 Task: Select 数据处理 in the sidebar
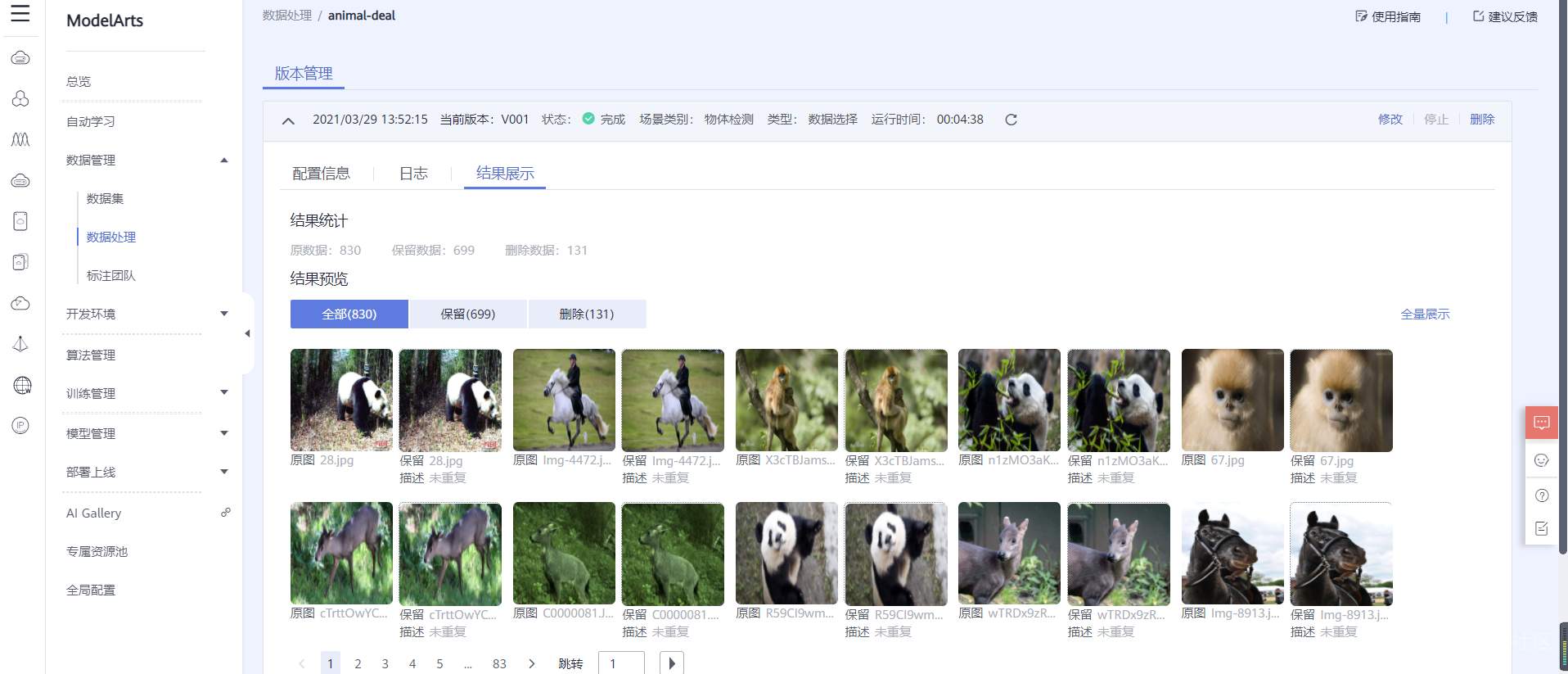click(111, 237)
